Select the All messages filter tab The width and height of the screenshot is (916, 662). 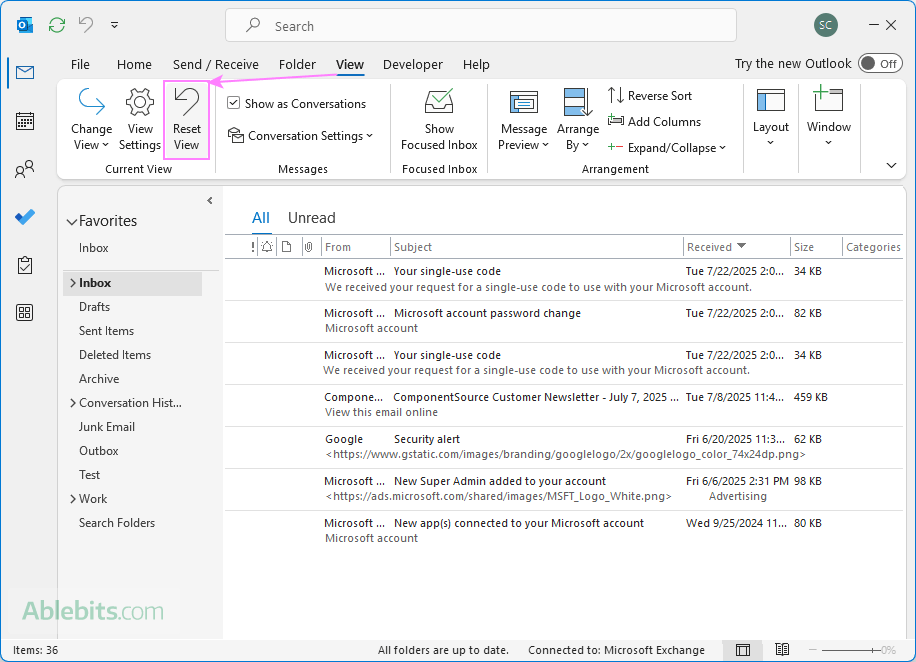(261, 218)
